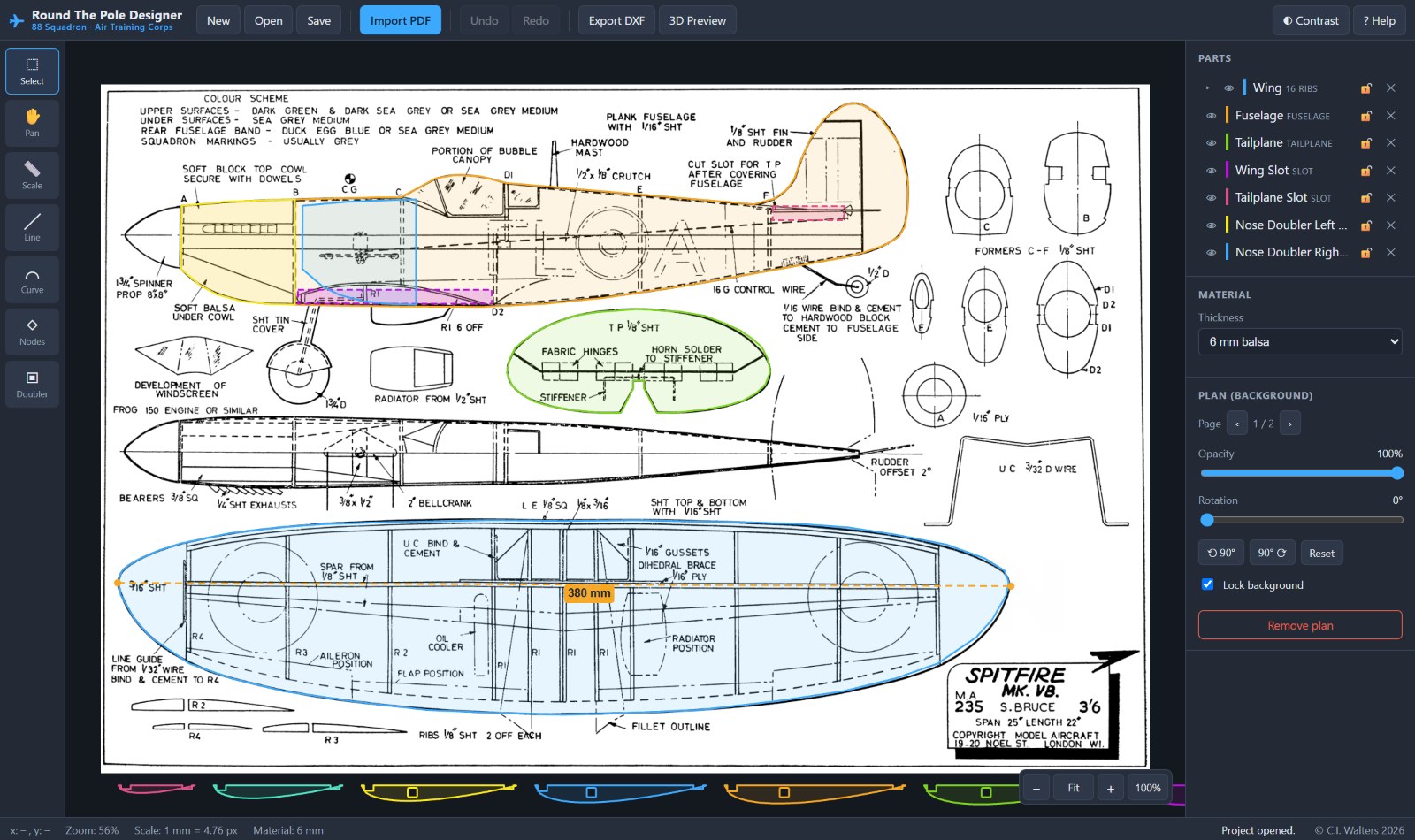Switch to the Pan hand tool
This screenshot has height=840, width=1415.
tap(32, 123)
